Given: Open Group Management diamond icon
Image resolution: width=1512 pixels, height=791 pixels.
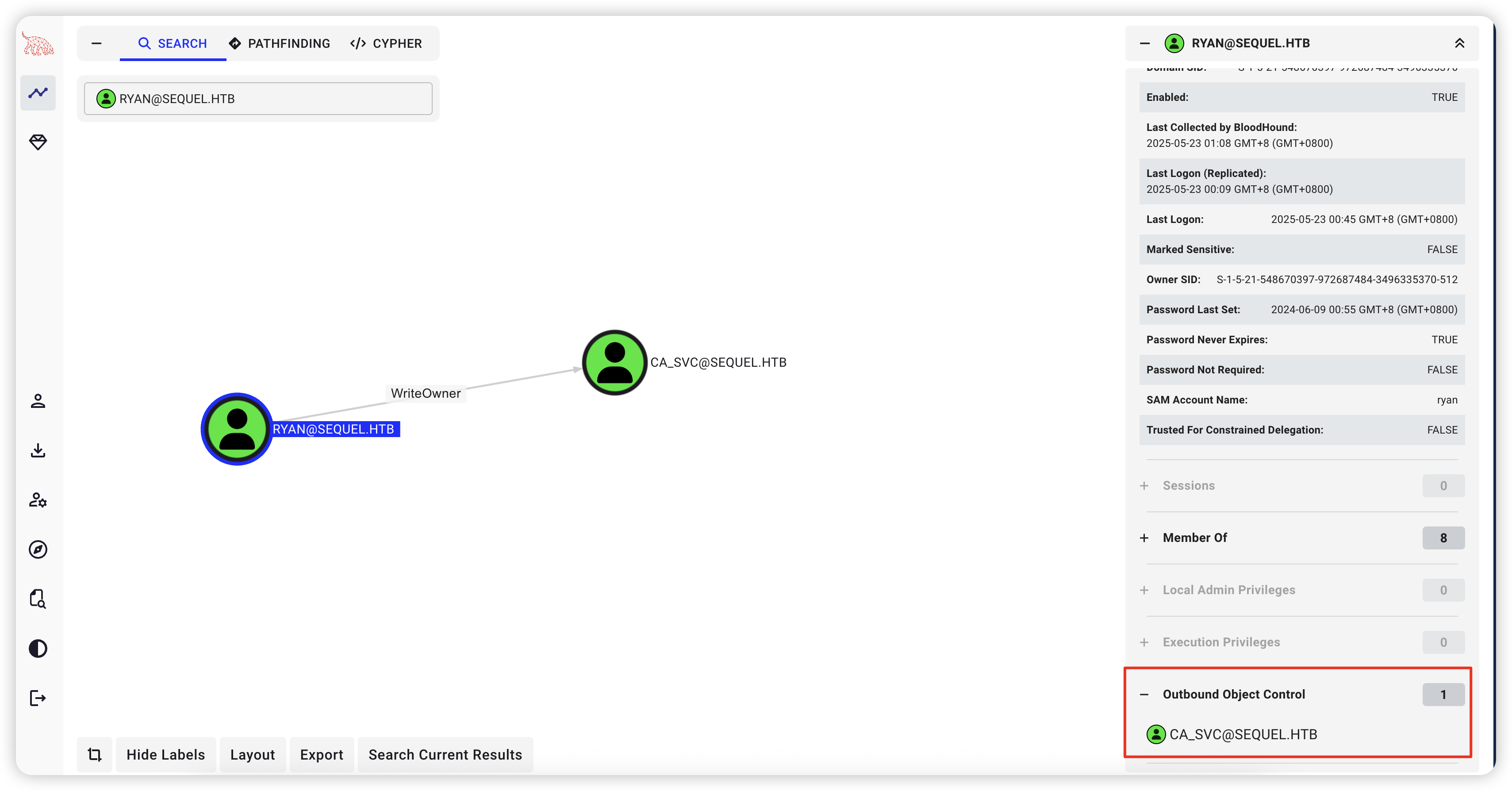Looking at the screenshot, I should (38, 142).
